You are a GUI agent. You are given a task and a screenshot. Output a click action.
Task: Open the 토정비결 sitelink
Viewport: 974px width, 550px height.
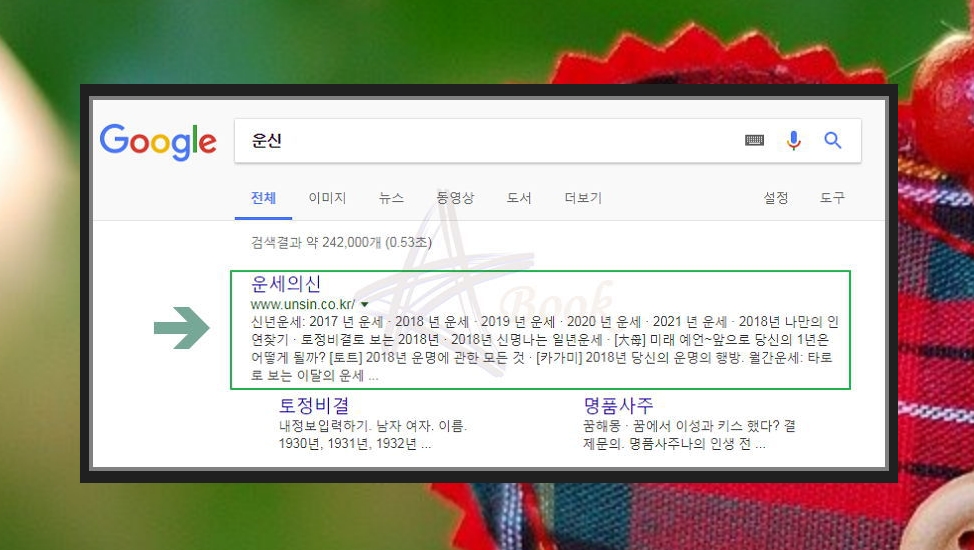tap(314, 406)
